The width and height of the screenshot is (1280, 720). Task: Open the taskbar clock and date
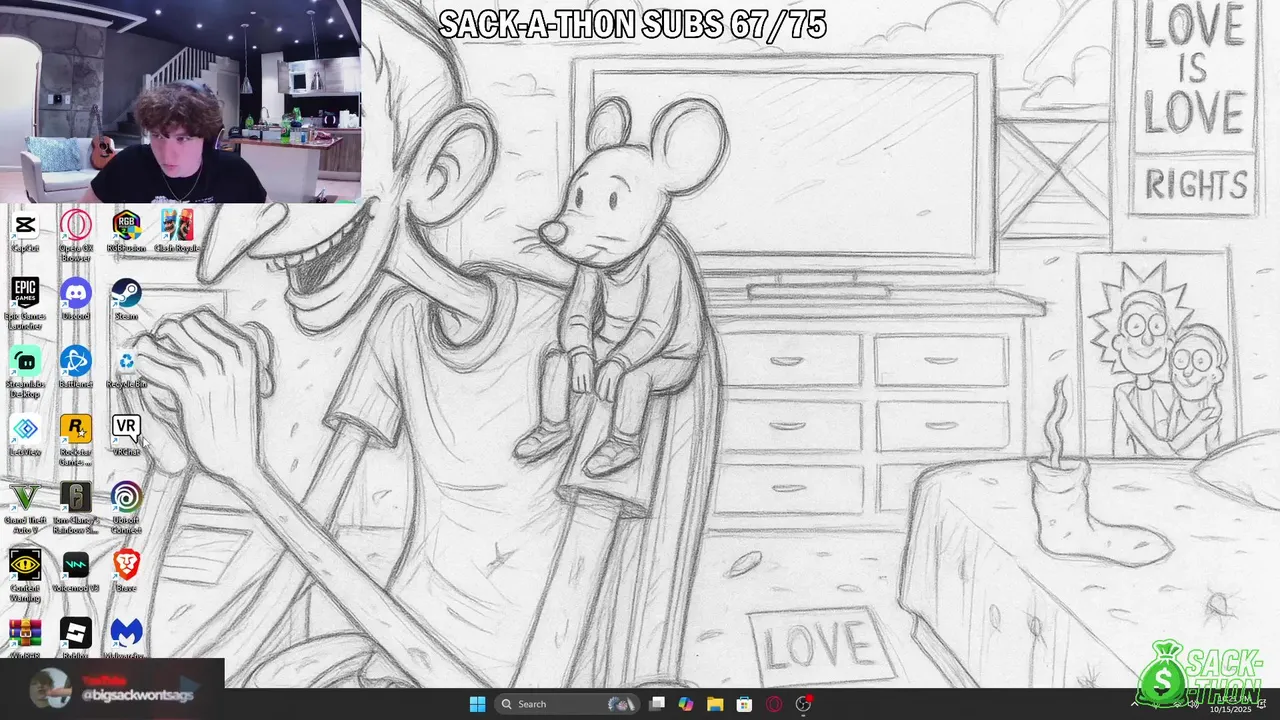(x=1229, y=705)
